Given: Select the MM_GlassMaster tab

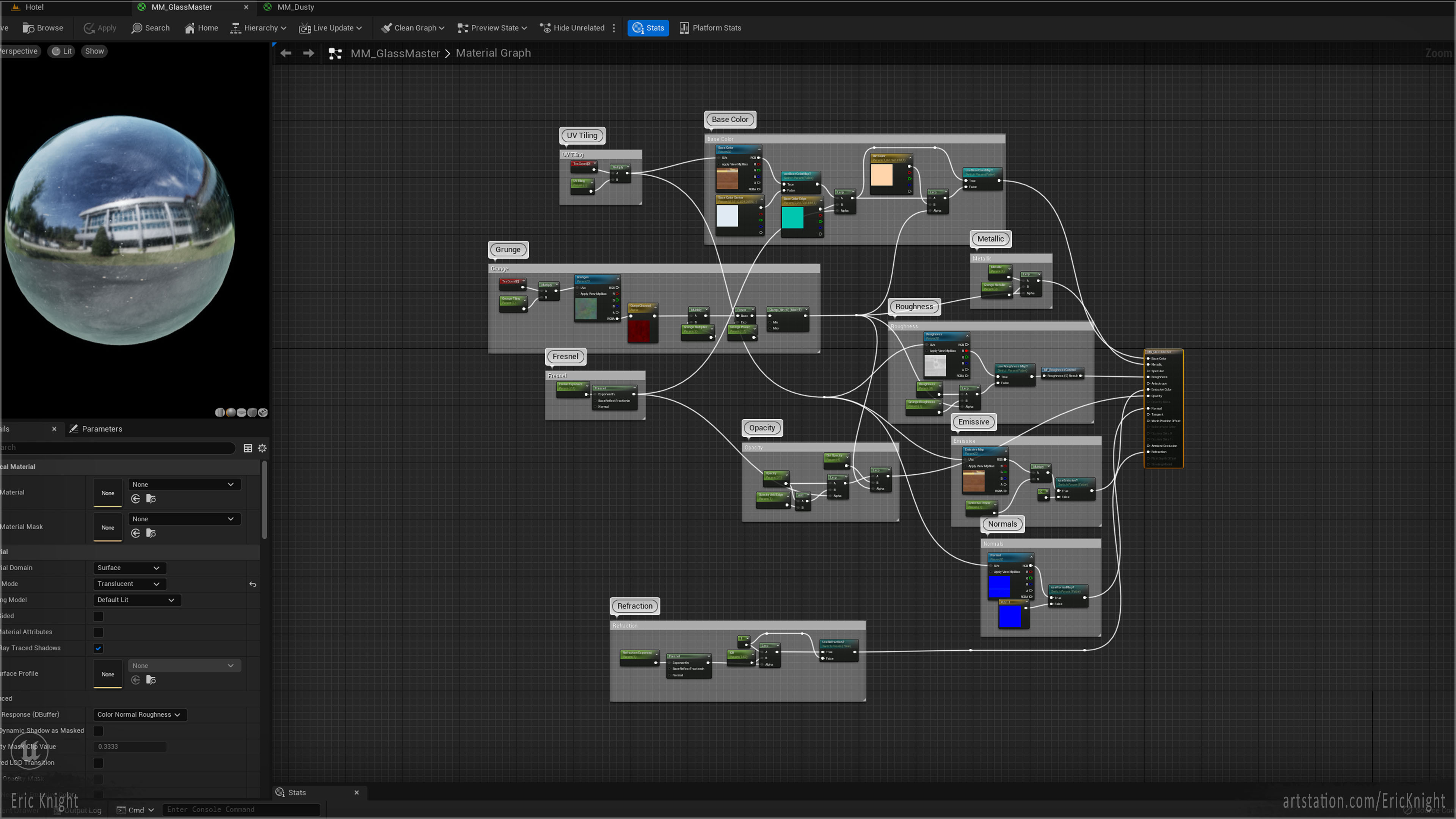Looking at the screenshot, I should (182, 7).
